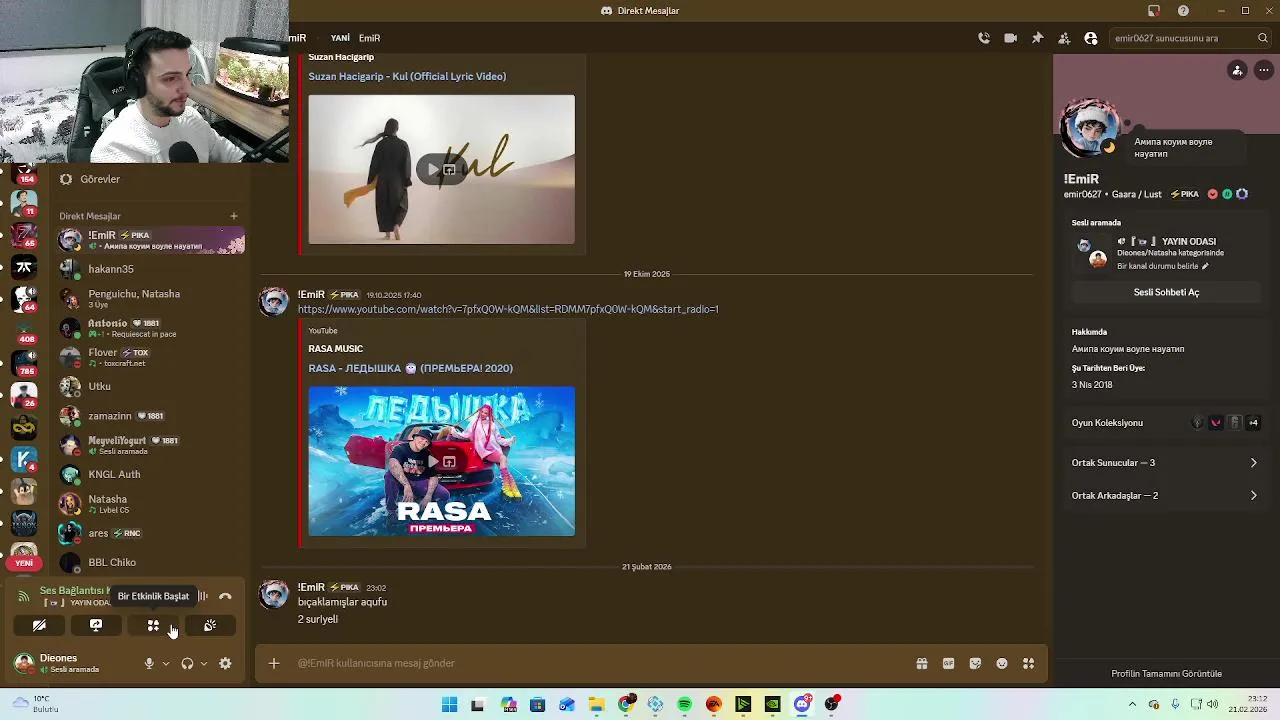Start an activity in voice panel

point(153,625)
